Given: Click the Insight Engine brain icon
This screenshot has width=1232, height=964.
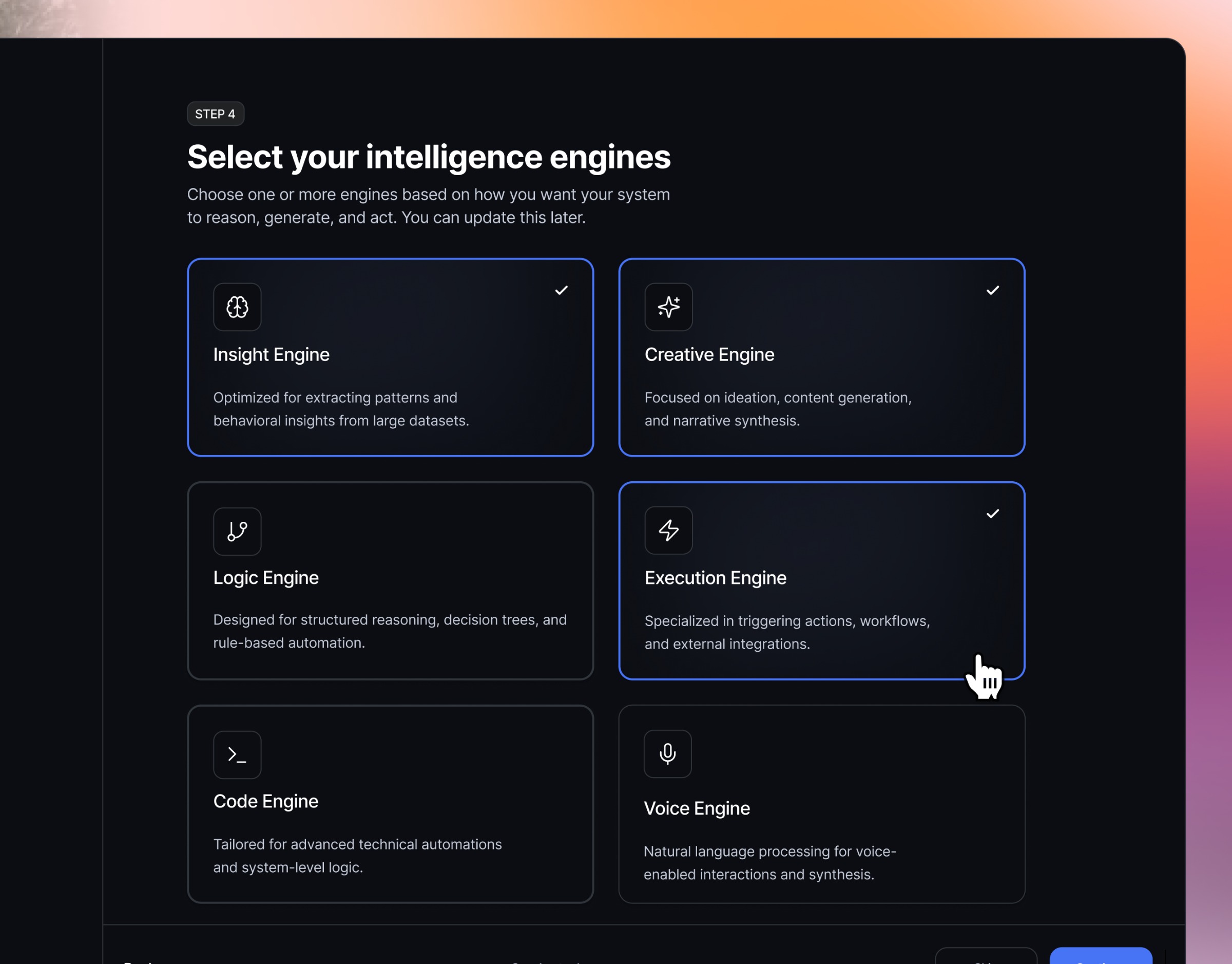Looking at the screenshot, I should (x=237, y=307).
